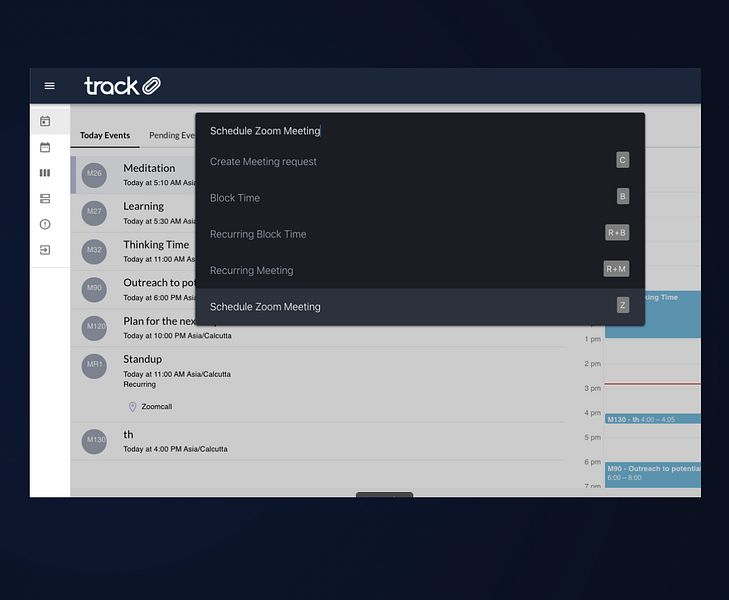The width and height of the screenshot is (729, 600).
Task: Click 'Today at 10:00 PM Asia/Calcutta' text
Action: 177,336
